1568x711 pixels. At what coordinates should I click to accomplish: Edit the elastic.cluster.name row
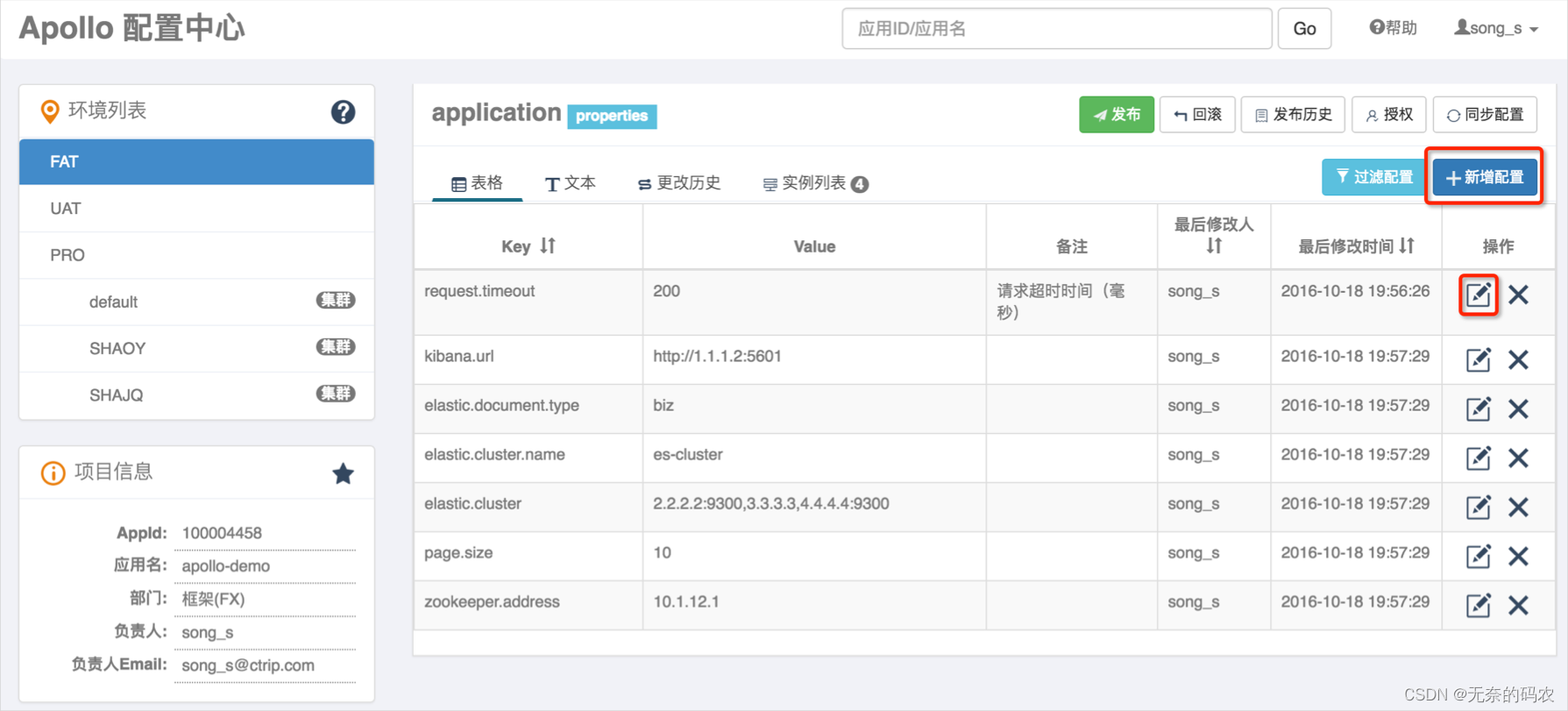click(x=1478, y=458)
